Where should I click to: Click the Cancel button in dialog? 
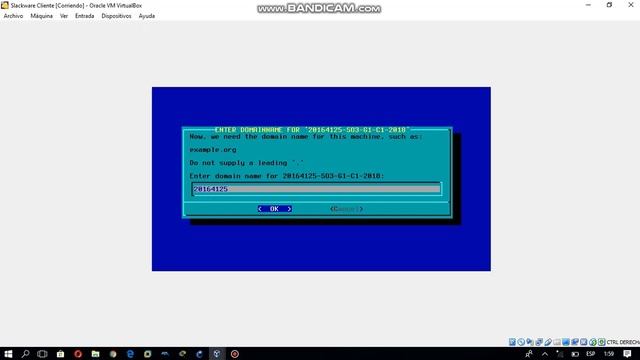click(346, 209)
